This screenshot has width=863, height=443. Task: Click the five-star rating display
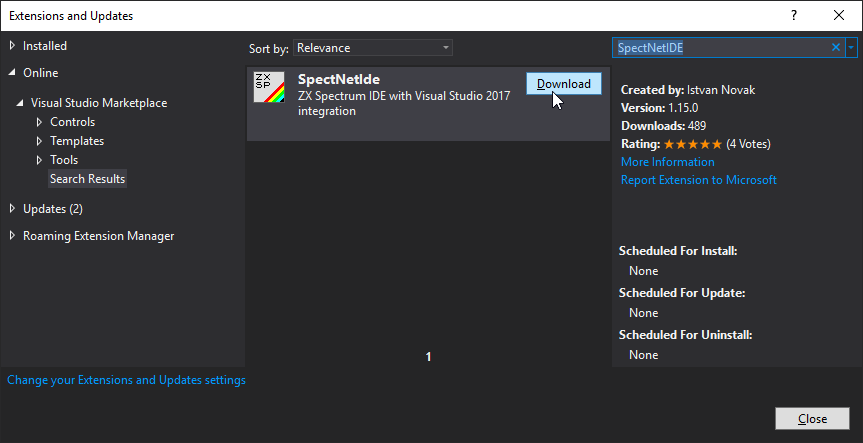693,144
